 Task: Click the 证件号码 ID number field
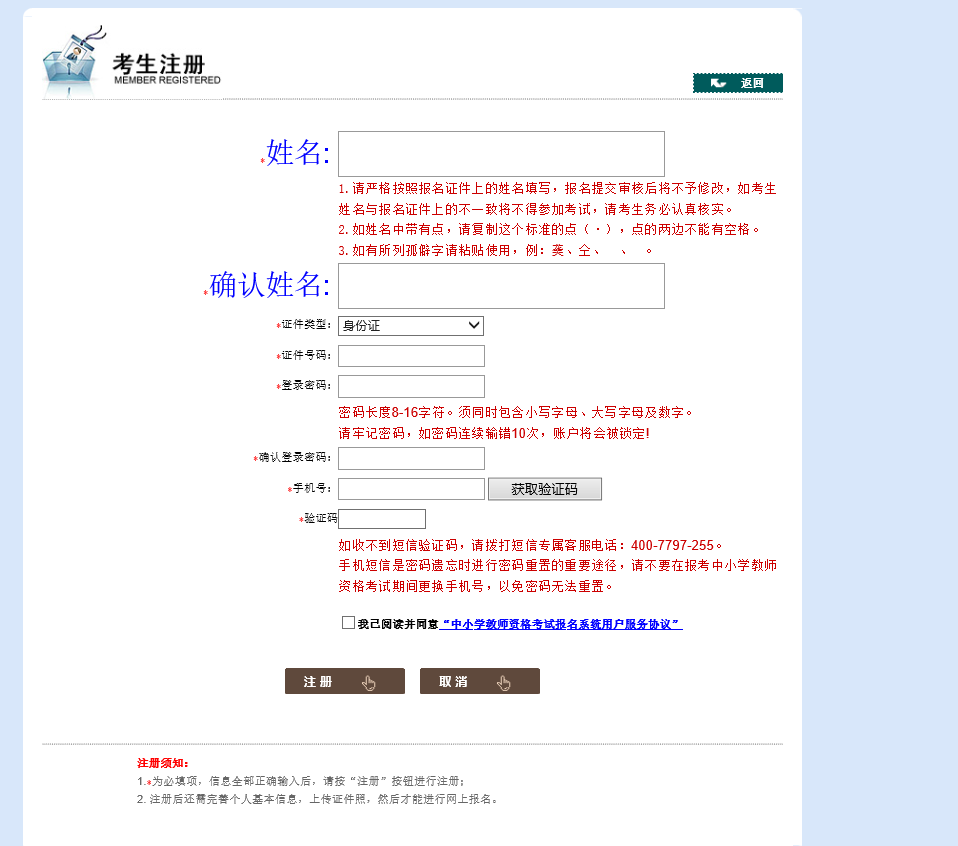[x=411, y=356]
